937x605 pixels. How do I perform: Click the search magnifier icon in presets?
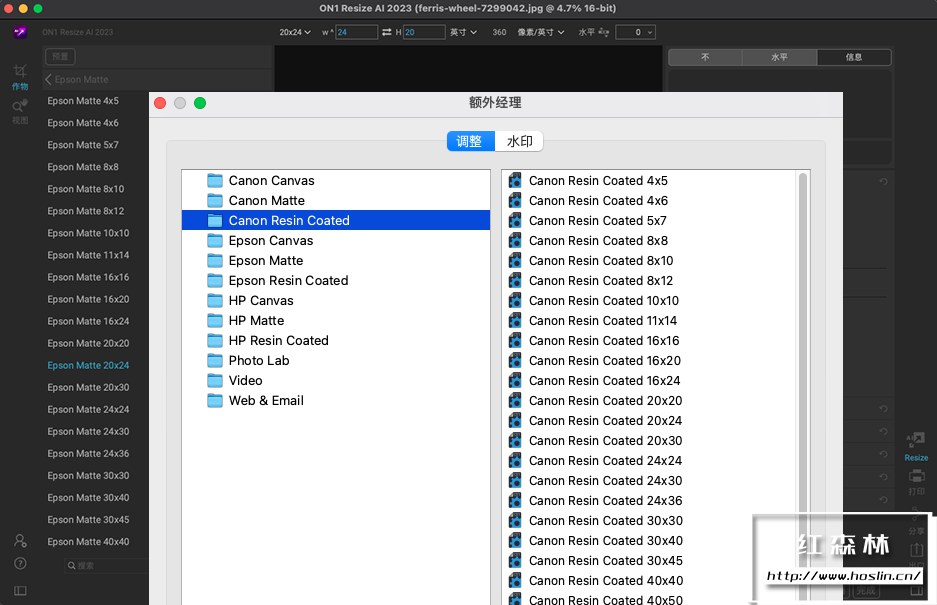72,566
